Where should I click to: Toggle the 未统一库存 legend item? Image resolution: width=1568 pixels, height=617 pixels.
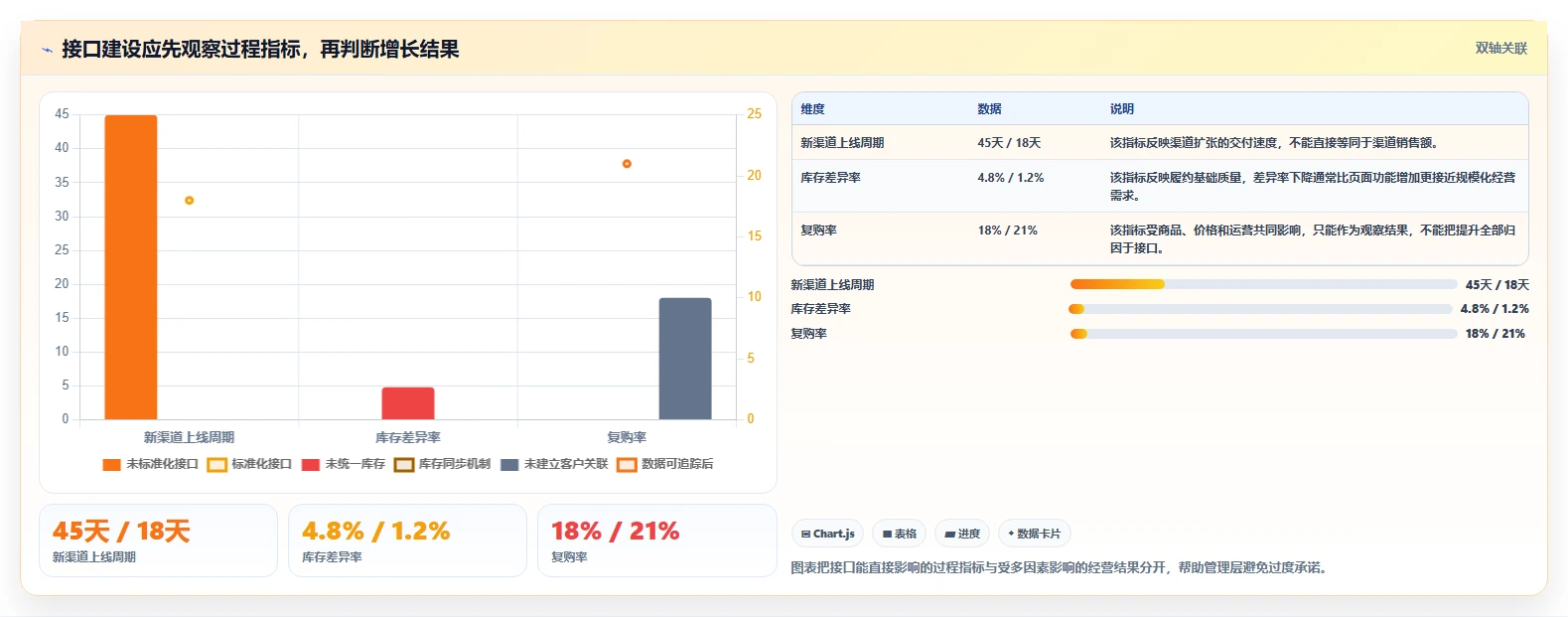point(344,464)
